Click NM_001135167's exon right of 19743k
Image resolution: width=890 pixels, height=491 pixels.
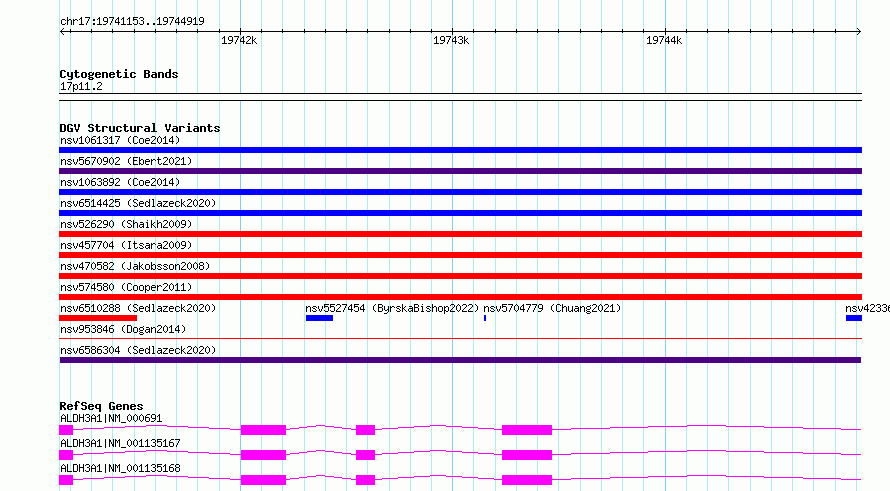(x=527, y=455)
